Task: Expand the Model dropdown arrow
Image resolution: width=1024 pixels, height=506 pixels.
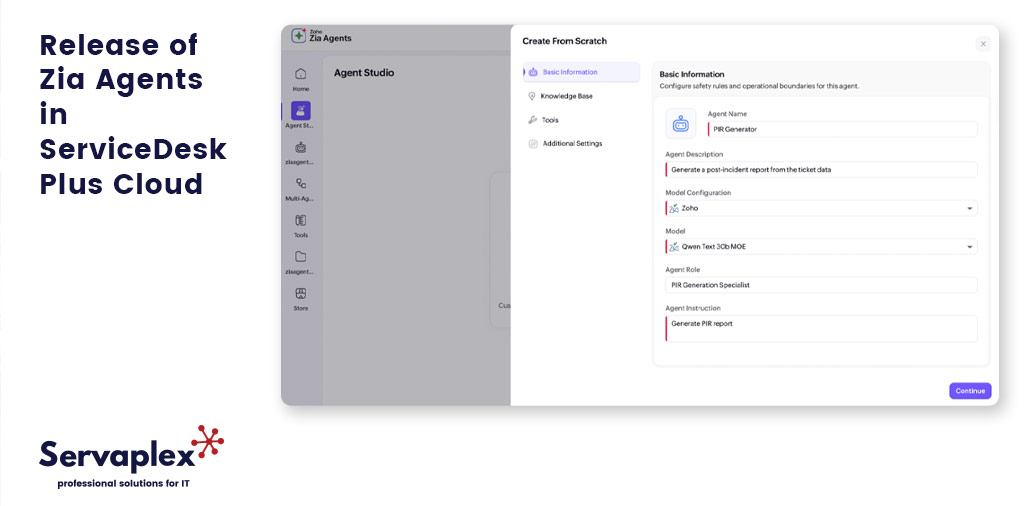Action: click(969, 247)
